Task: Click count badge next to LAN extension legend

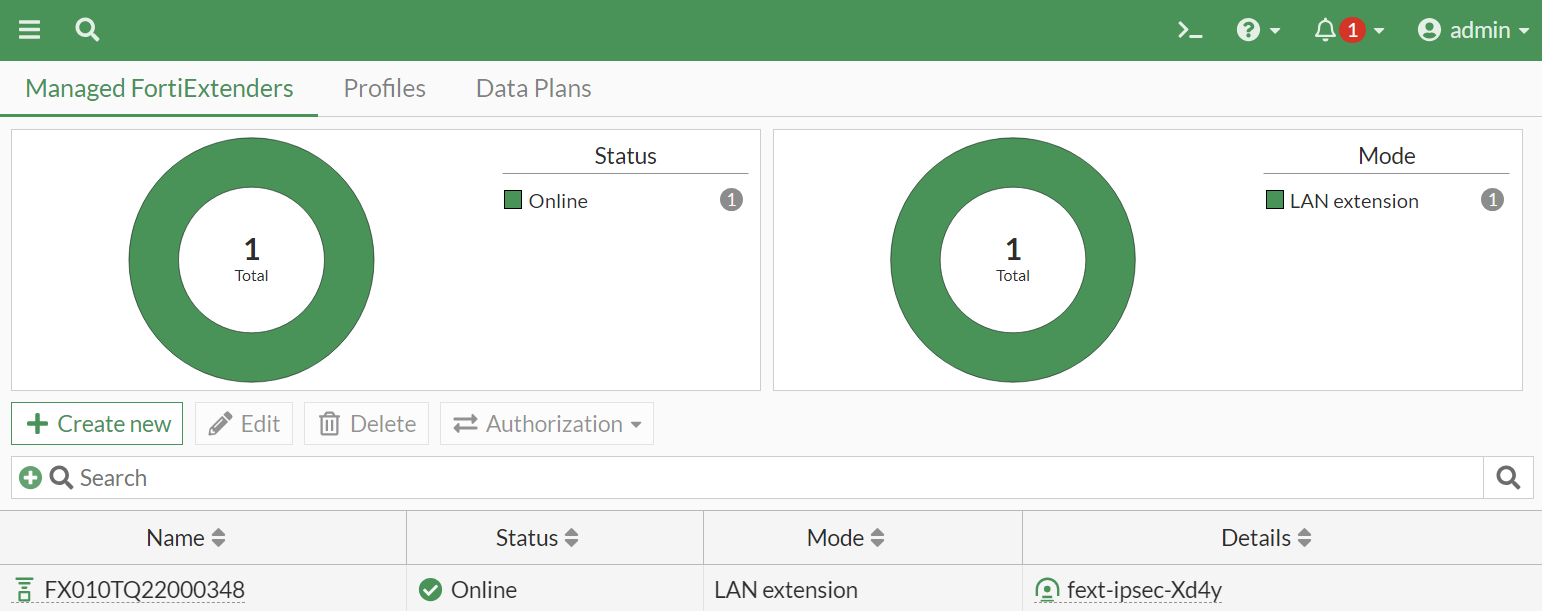Action: click(1493, 200)
